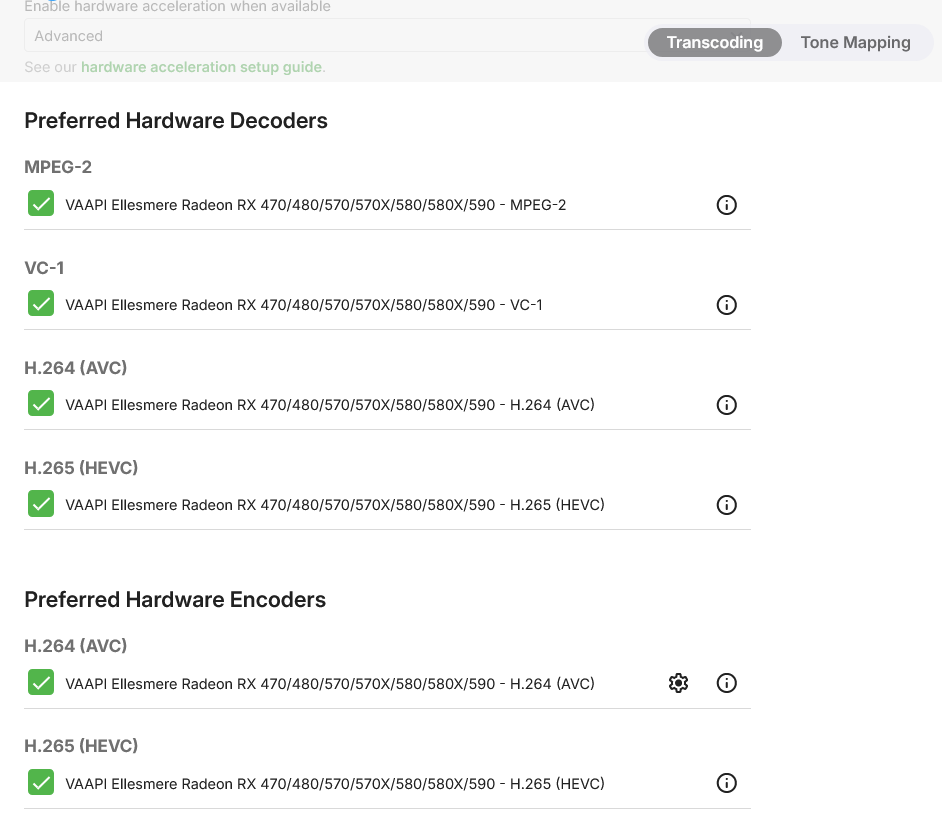Image resolution: width=942 pixels, height=830 pixels.
Task: Click the VAAPI Ellesmere MPEG-2 decoder label
Action: 315,205
